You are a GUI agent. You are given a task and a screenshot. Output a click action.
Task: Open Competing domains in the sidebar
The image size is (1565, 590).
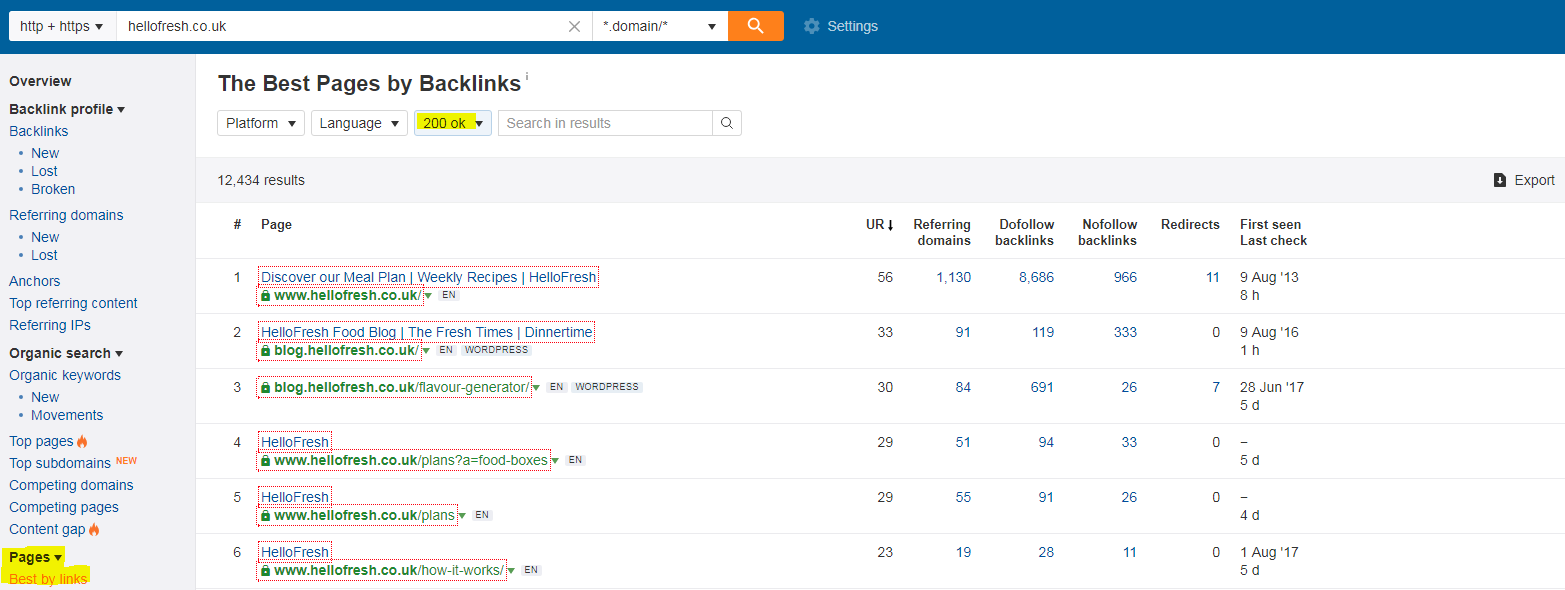point(71,485)
